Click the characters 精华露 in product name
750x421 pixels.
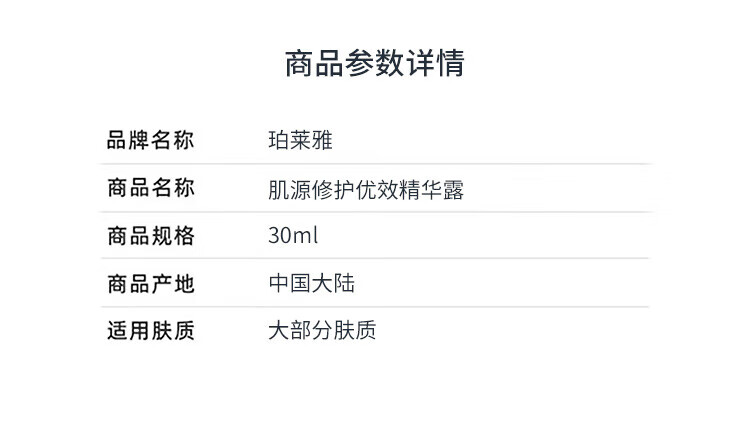[441, 189]
